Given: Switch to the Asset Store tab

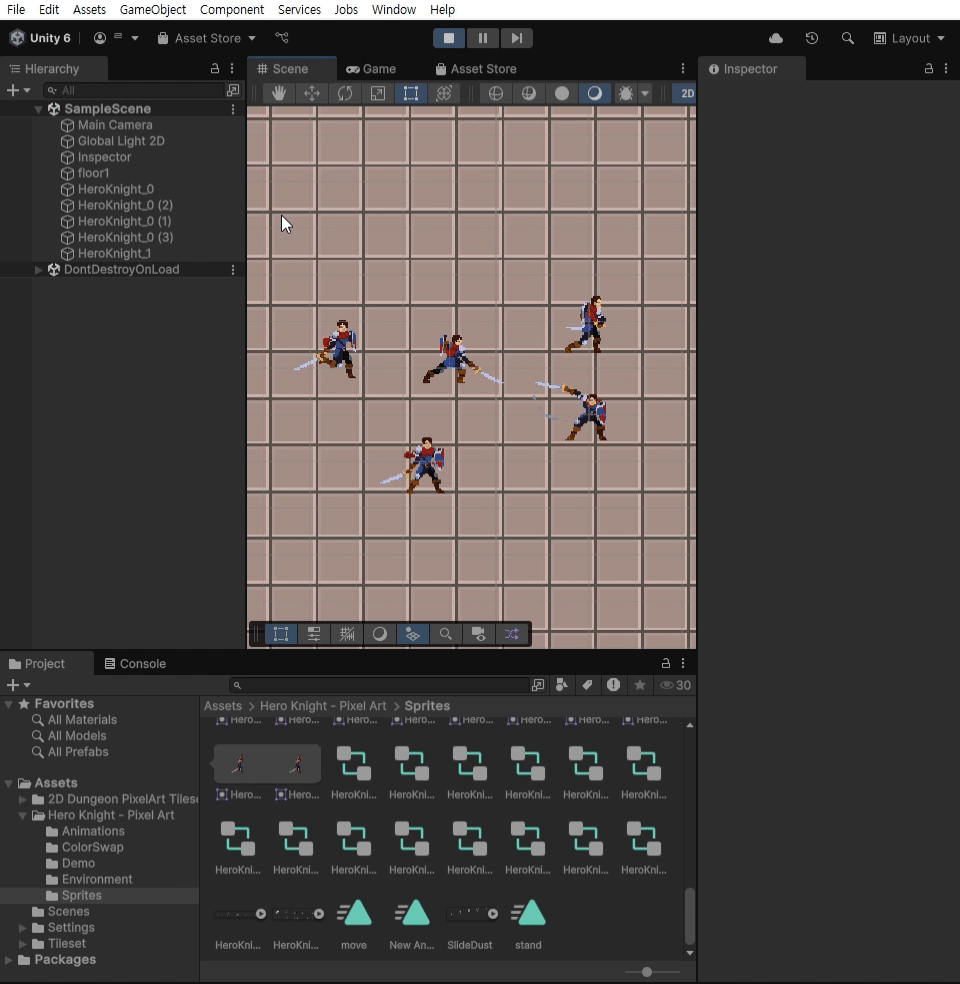Looking at the screenshot, I should tap(476, 69).
